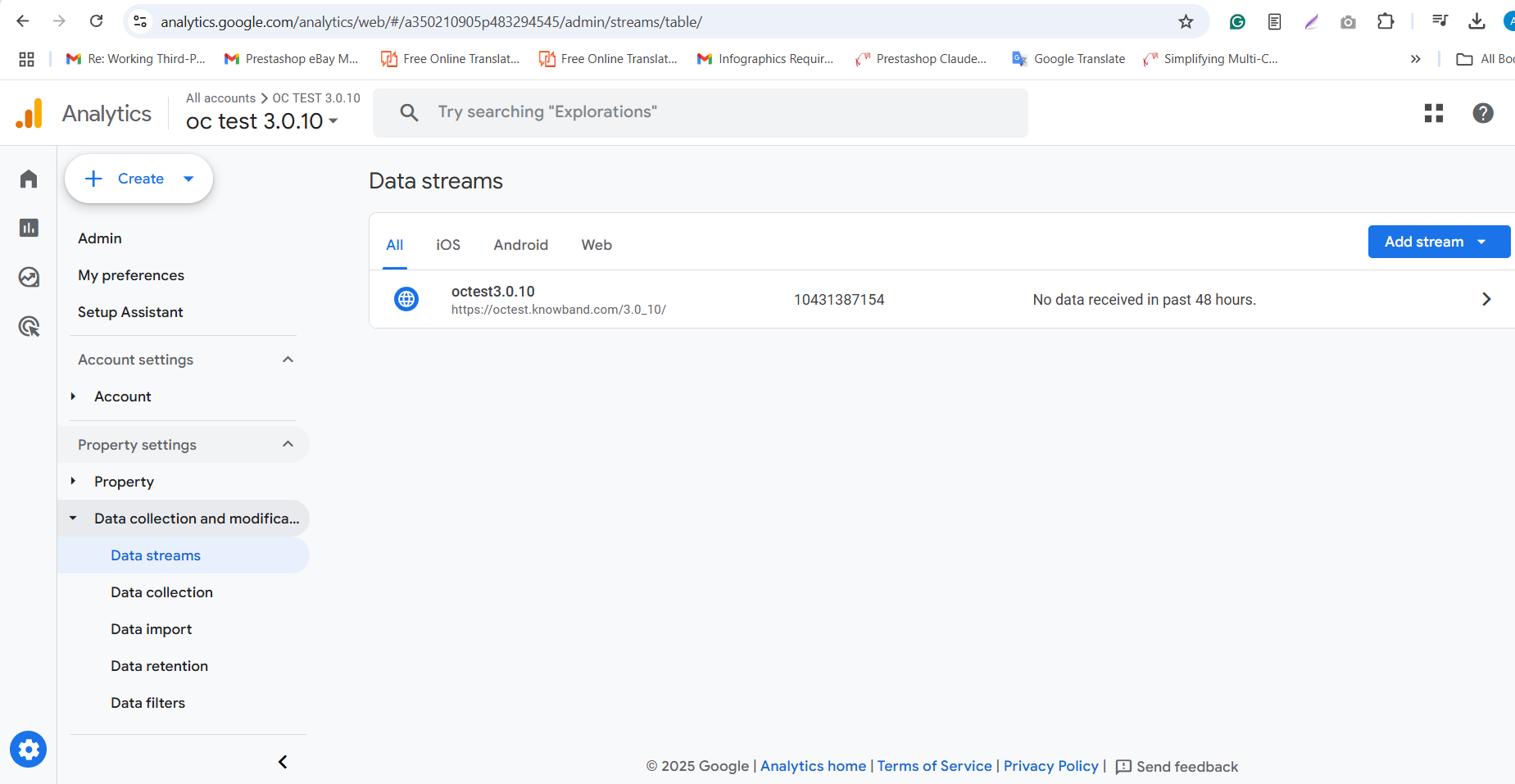Image resolution: width=1515 pixels, height=784 pixels.
Task: Click the Google Analytics logo
Action: (29, 113)
